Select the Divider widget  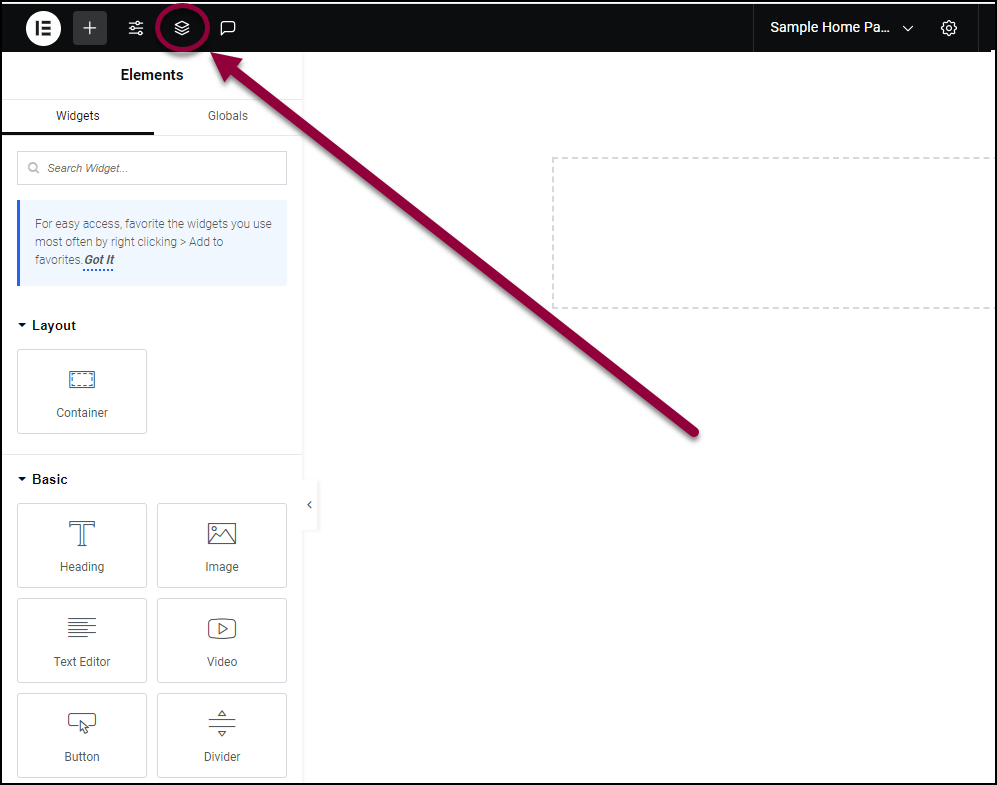click(x=222, y=735)
